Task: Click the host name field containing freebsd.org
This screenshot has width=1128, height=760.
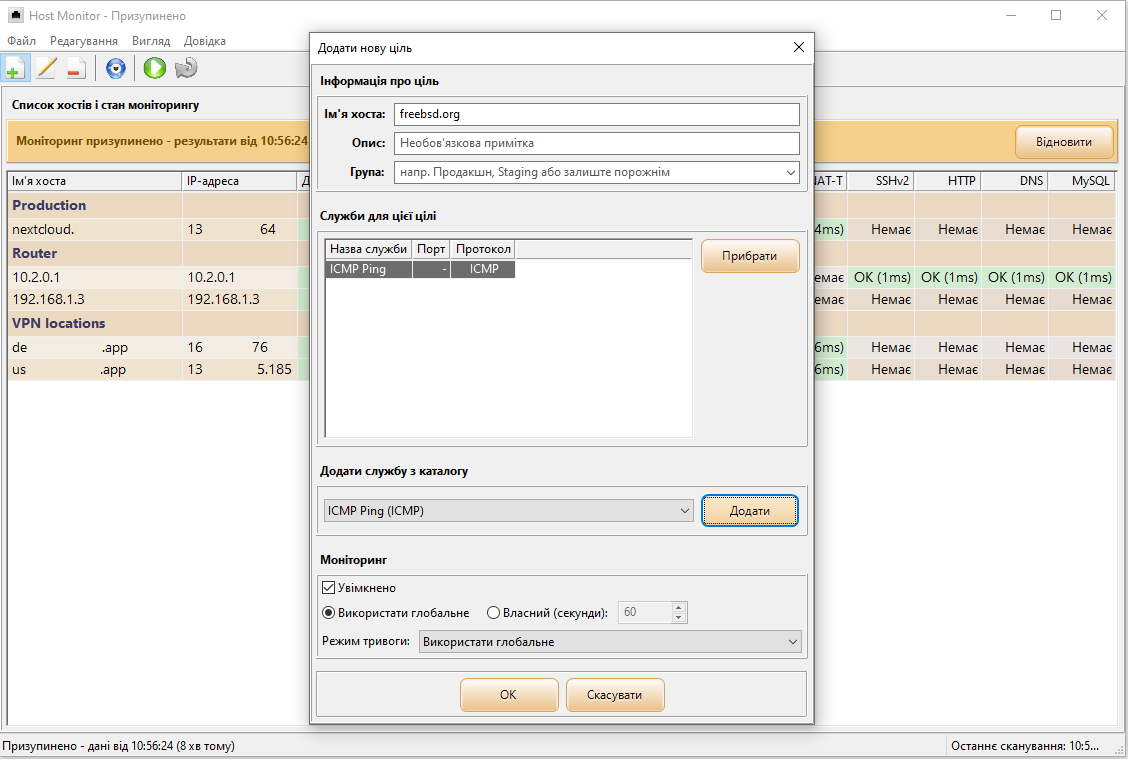Action: pos(596,114)
